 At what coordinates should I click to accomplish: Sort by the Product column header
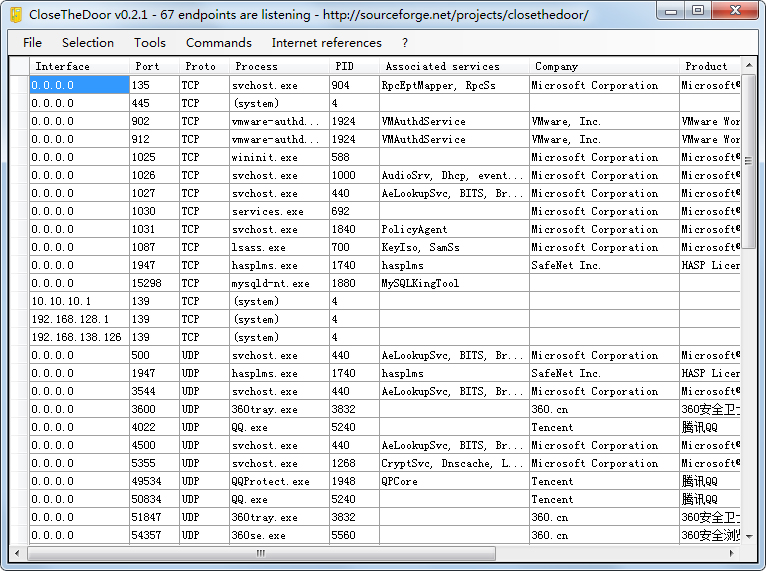coord(709,66)
